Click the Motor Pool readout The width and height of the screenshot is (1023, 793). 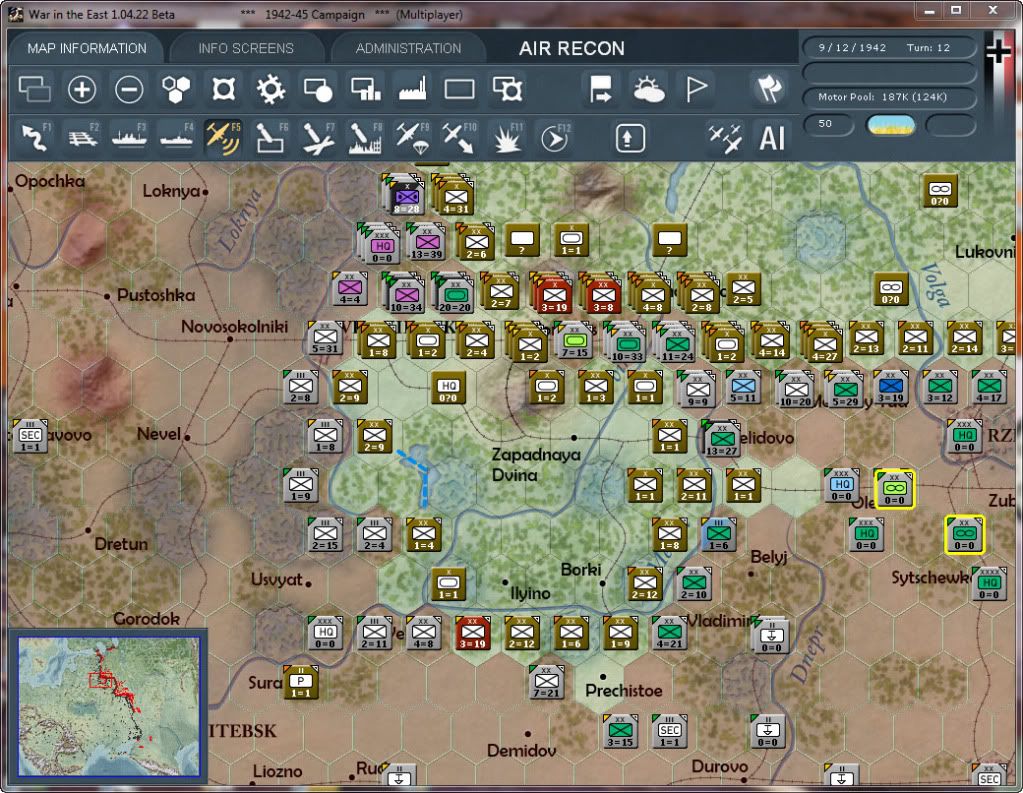pyautogui.click(x=889, y=97)
